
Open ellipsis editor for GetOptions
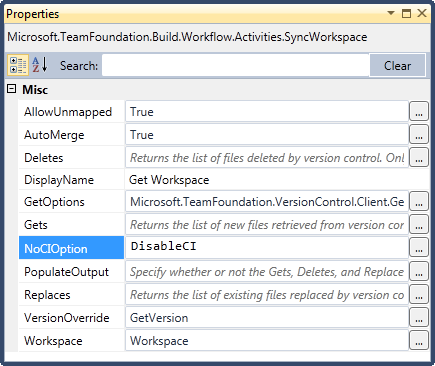[x=419, y=202]
